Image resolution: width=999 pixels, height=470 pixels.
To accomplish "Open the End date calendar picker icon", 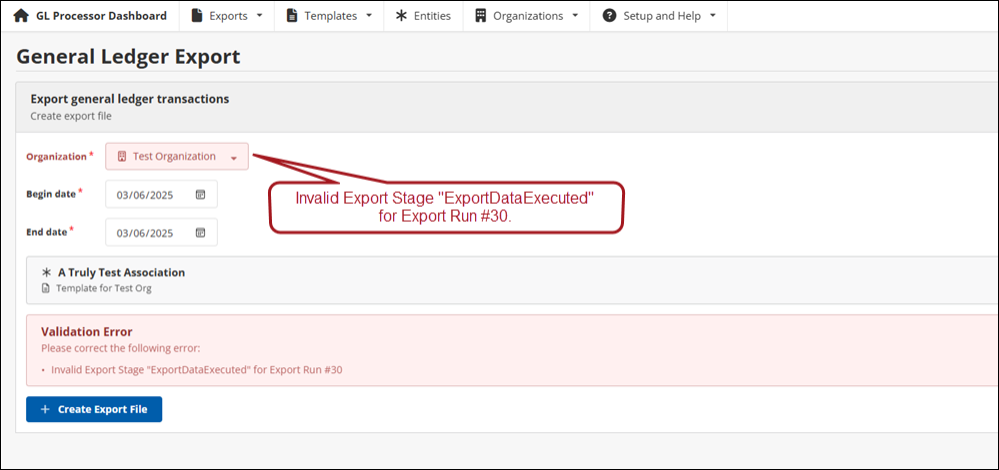I will pyautogui.click(x=200, y=233).
